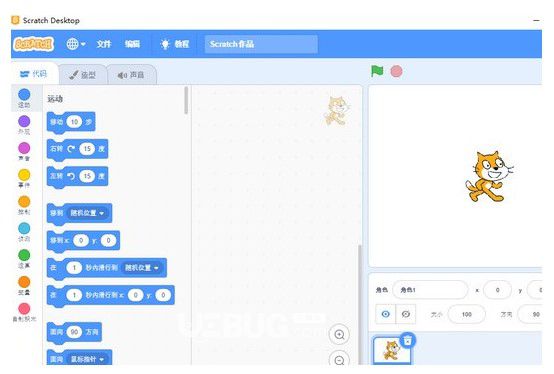The image size is (554, 374).
Task: Click the red stop button
Action: pos(396,71)
